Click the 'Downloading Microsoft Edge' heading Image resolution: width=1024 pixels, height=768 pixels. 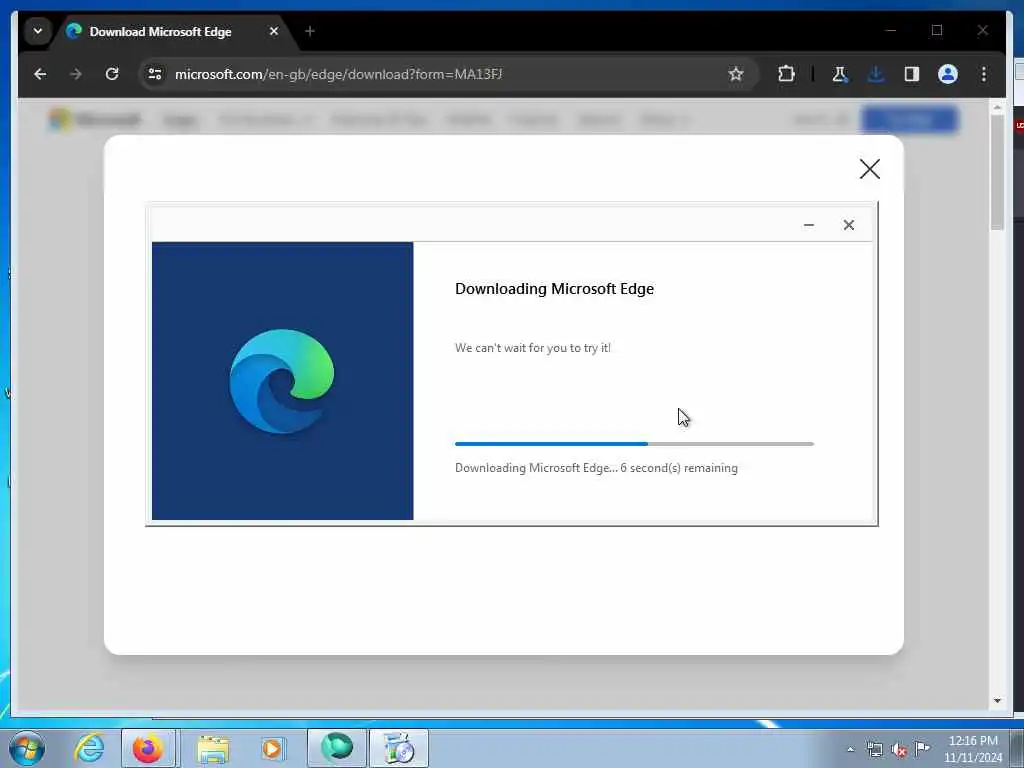click(x=554, y=289)
